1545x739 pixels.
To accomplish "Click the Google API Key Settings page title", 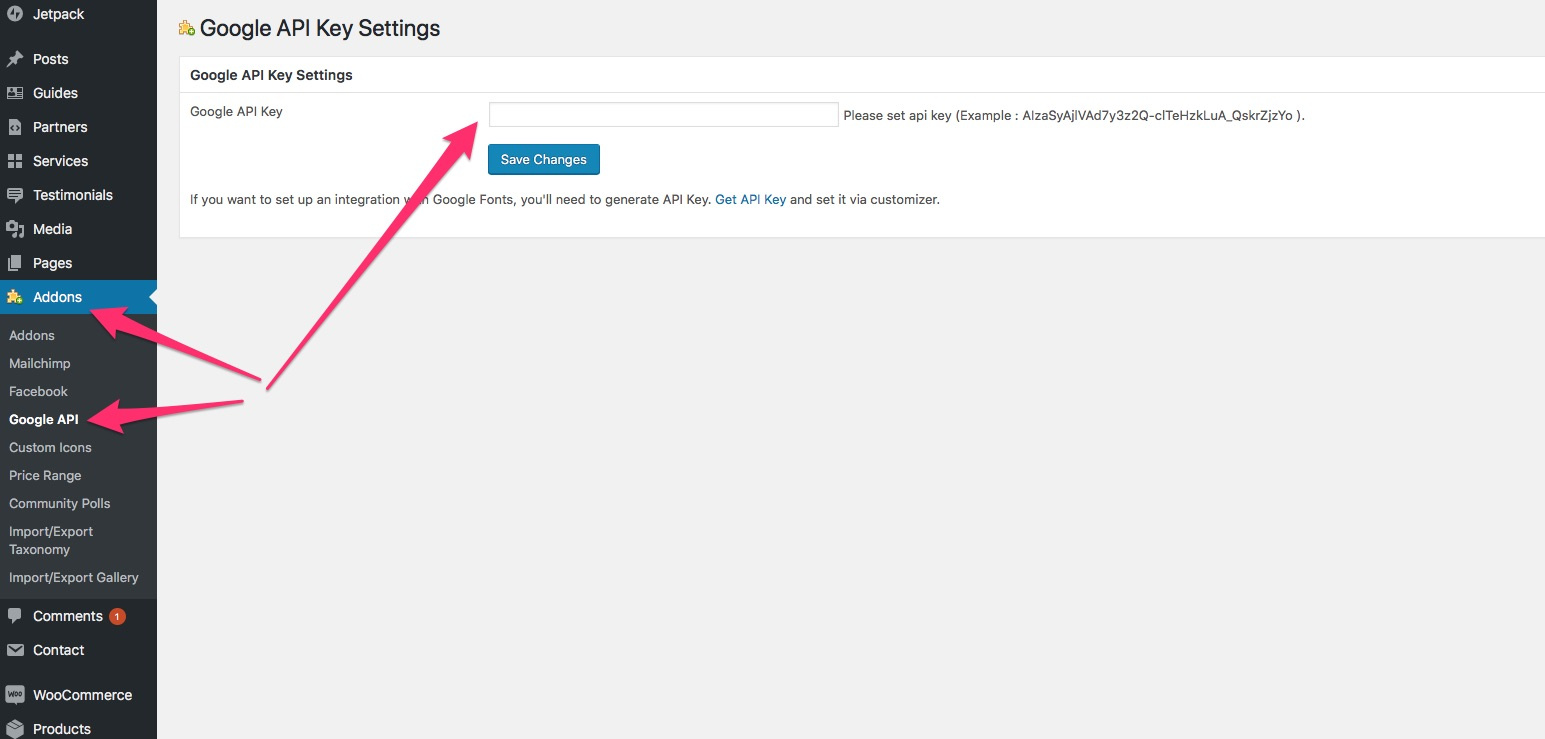I will coord(320,29).
